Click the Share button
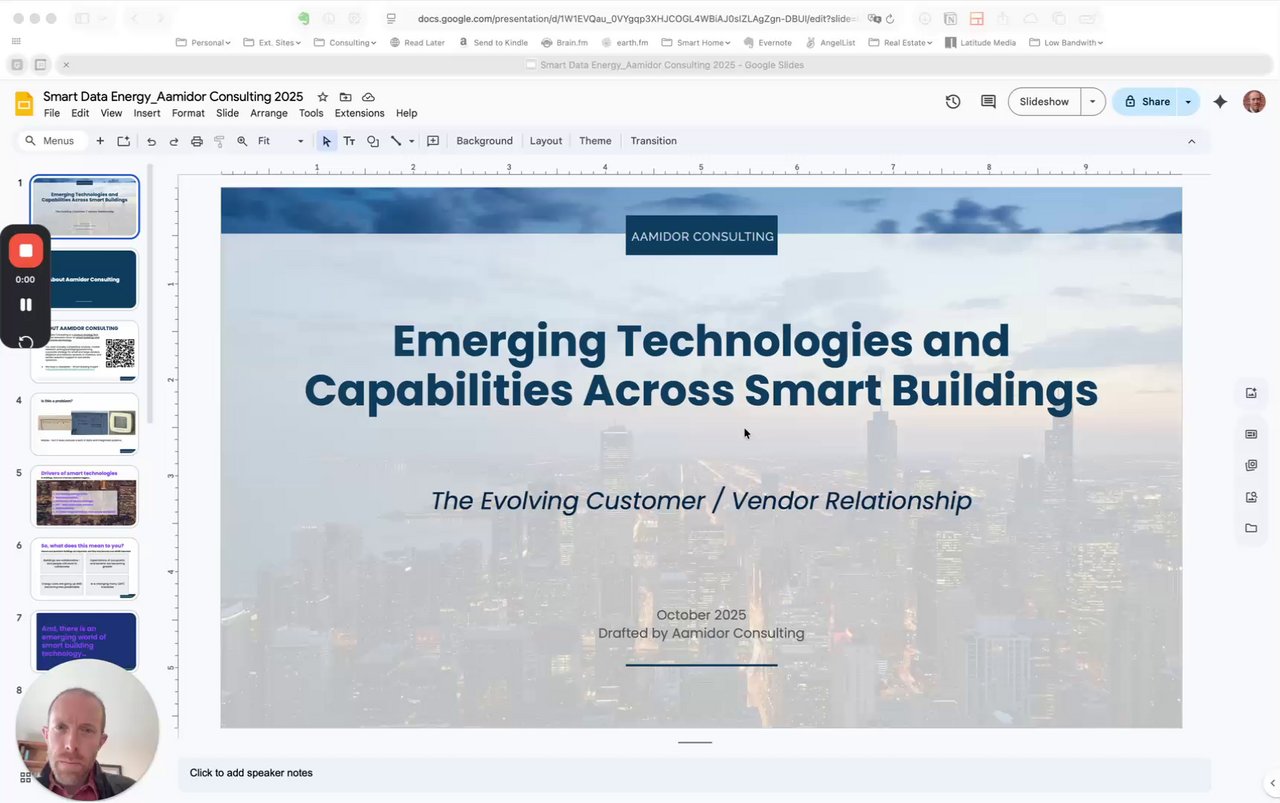The image size is (1280, 803). (x=1146, y=102)
